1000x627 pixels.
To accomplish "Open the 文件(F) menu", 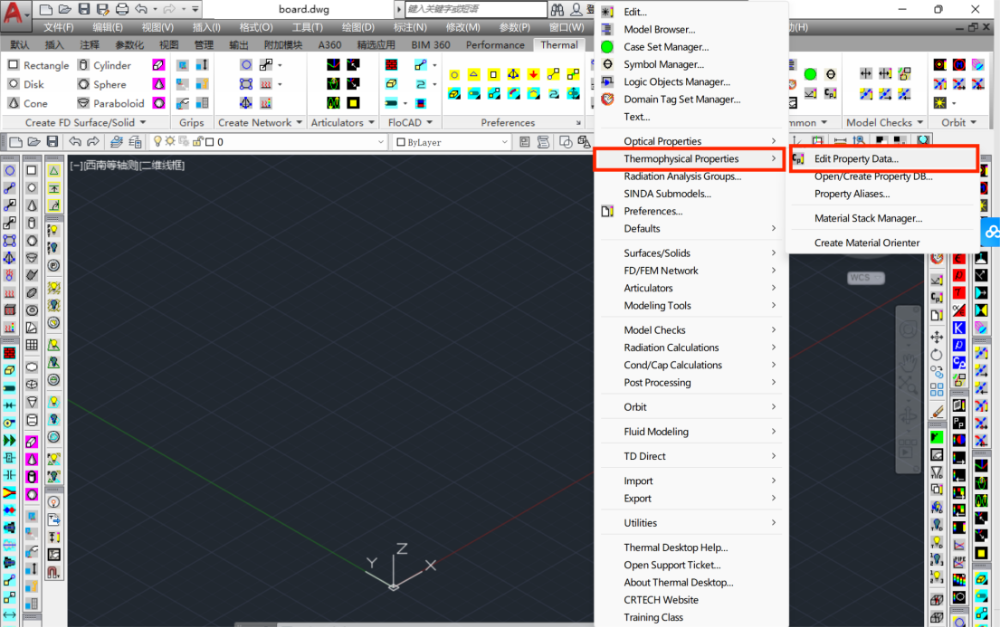I will point(59,27).
